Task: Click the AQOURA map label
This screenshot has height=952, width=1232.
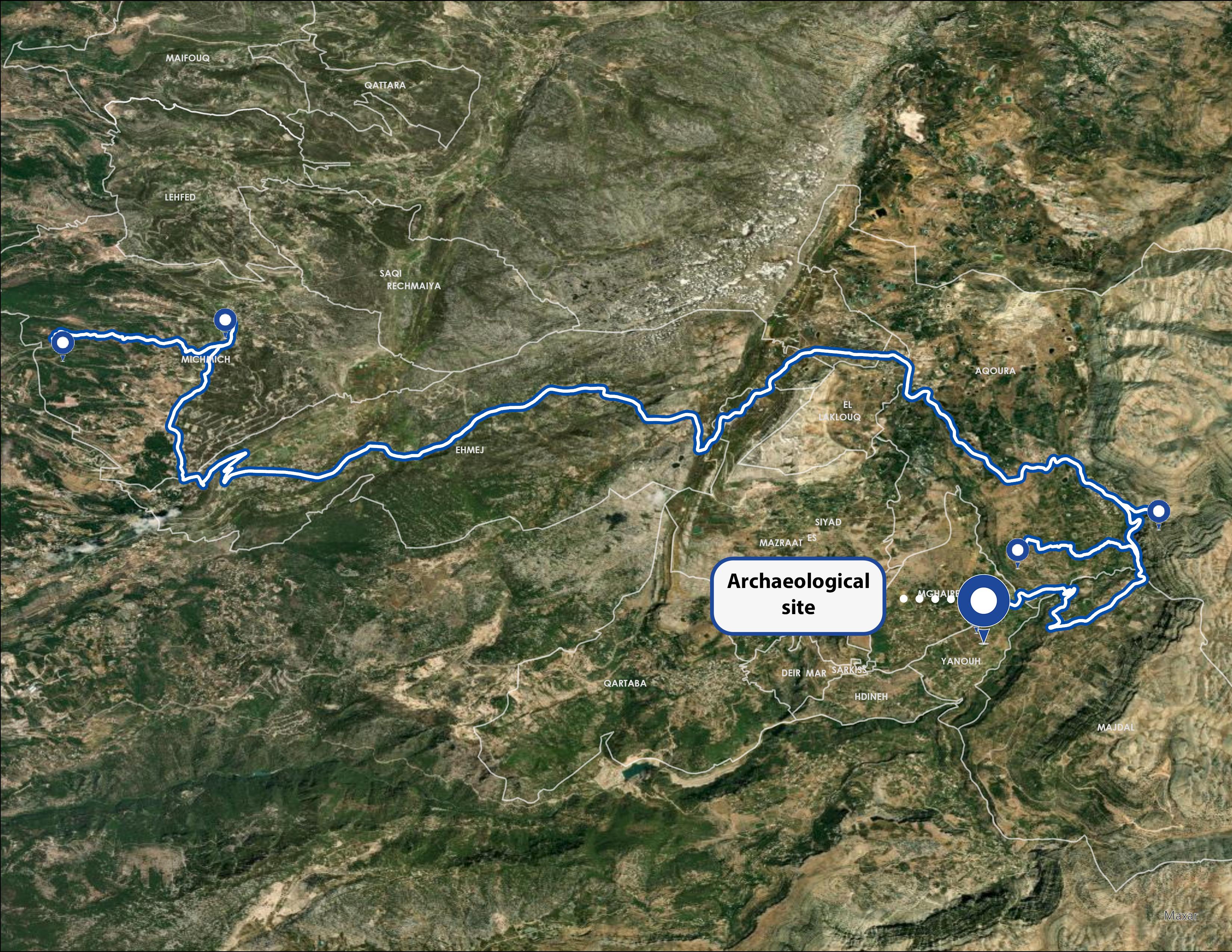Action: tap(995, 371)
